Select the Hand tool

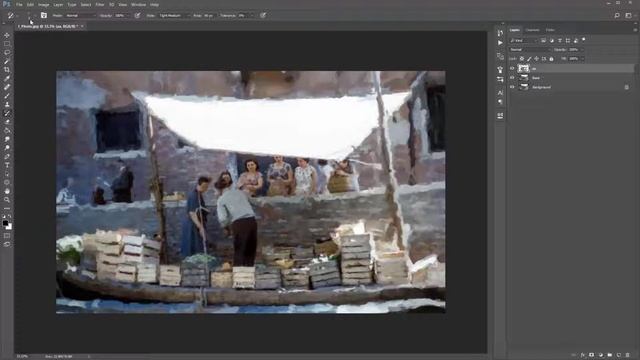(x=7, y=191)
